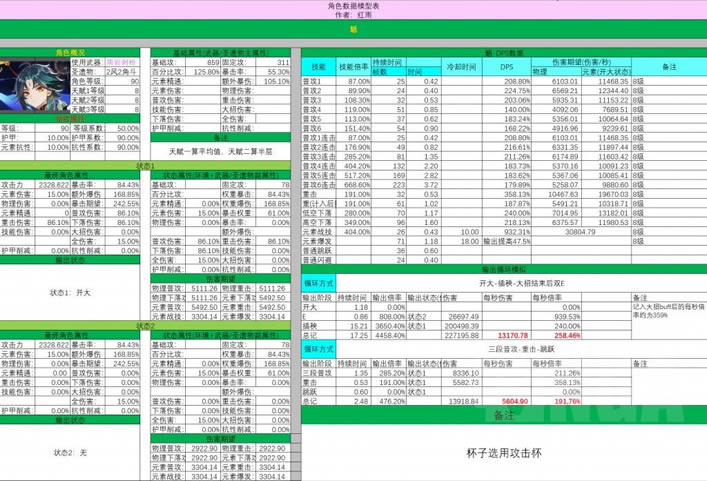Click the 角色概况 green section header
Image resolution: width=707 pixels, height=481 pixels.
pos(70,51)
